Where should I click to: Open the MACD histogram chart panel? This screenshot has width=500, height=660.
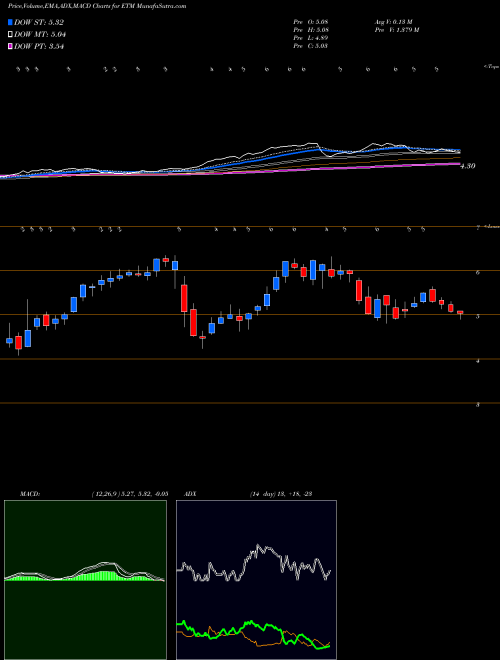(85, 580)
